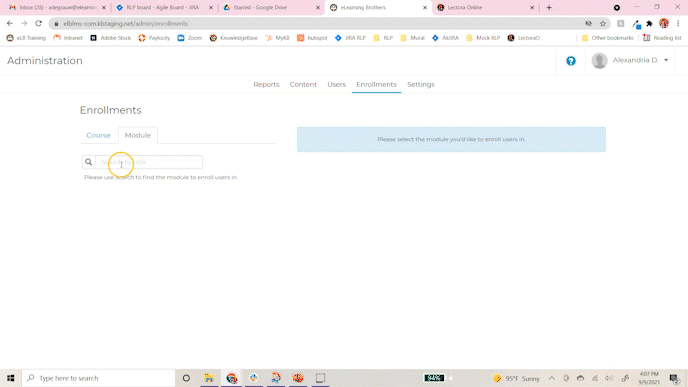Open the KnowledgeBase bookmark
Viewport: 688px width, 387px height.
pos(234,38)
